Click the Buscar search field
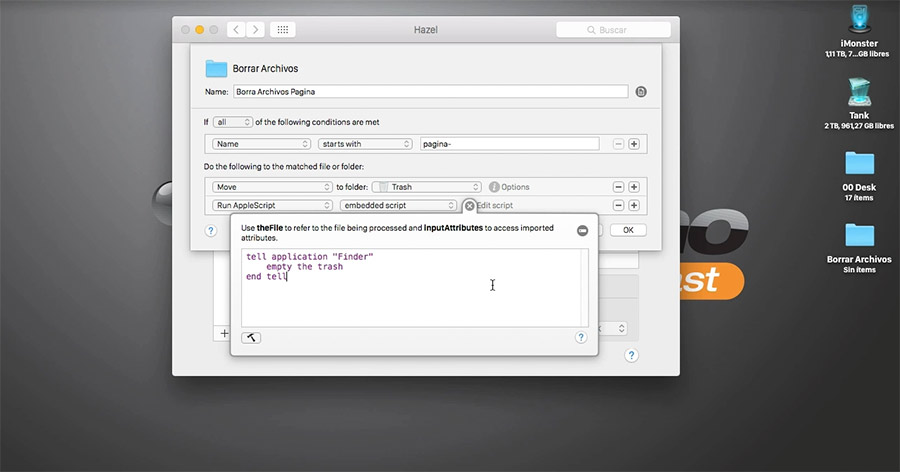 (x=613, y=30)
